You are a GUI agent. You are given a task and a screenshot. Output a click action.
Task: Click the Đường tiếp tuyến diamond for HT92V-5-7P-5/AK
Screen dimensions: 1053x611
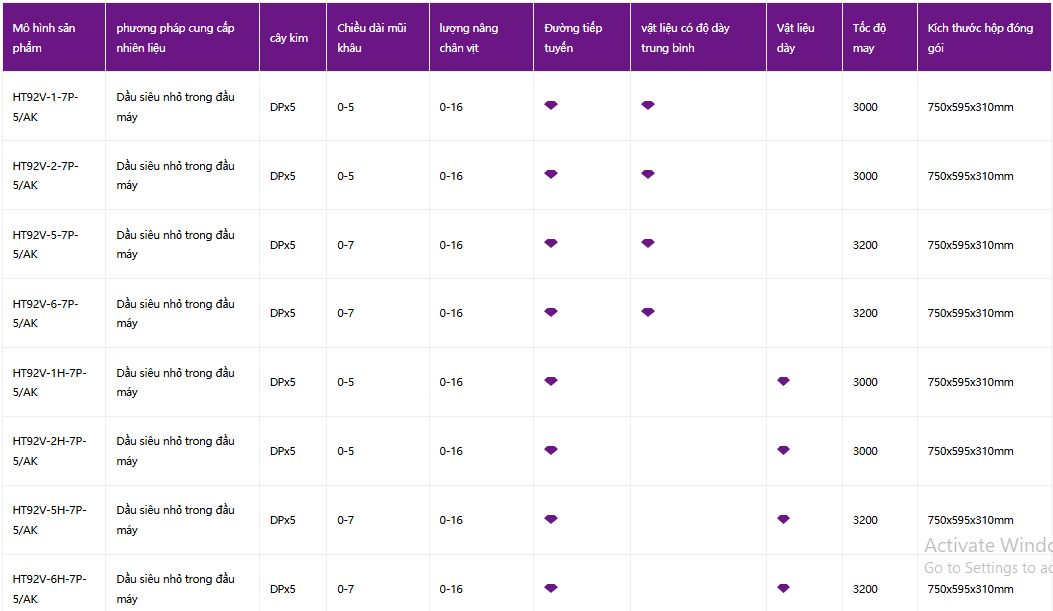(x=551, y=243)
